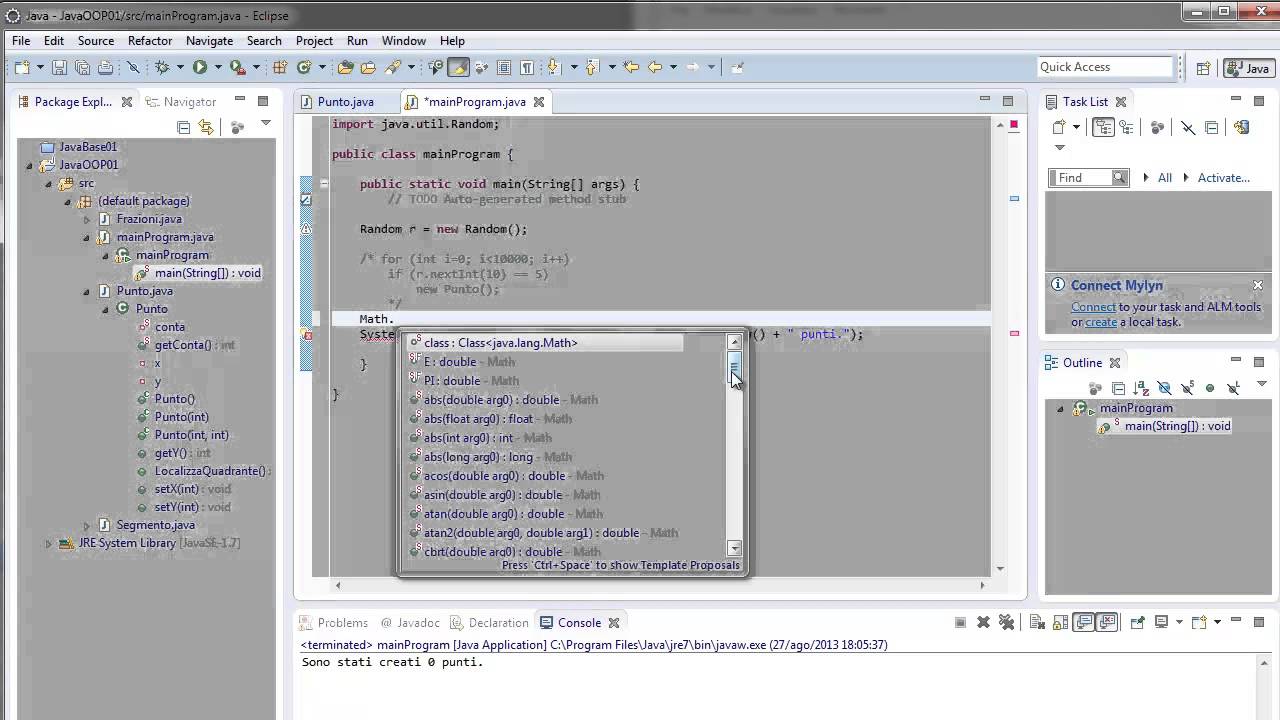Expand Frazioni.java in Package Explorer

86,219
